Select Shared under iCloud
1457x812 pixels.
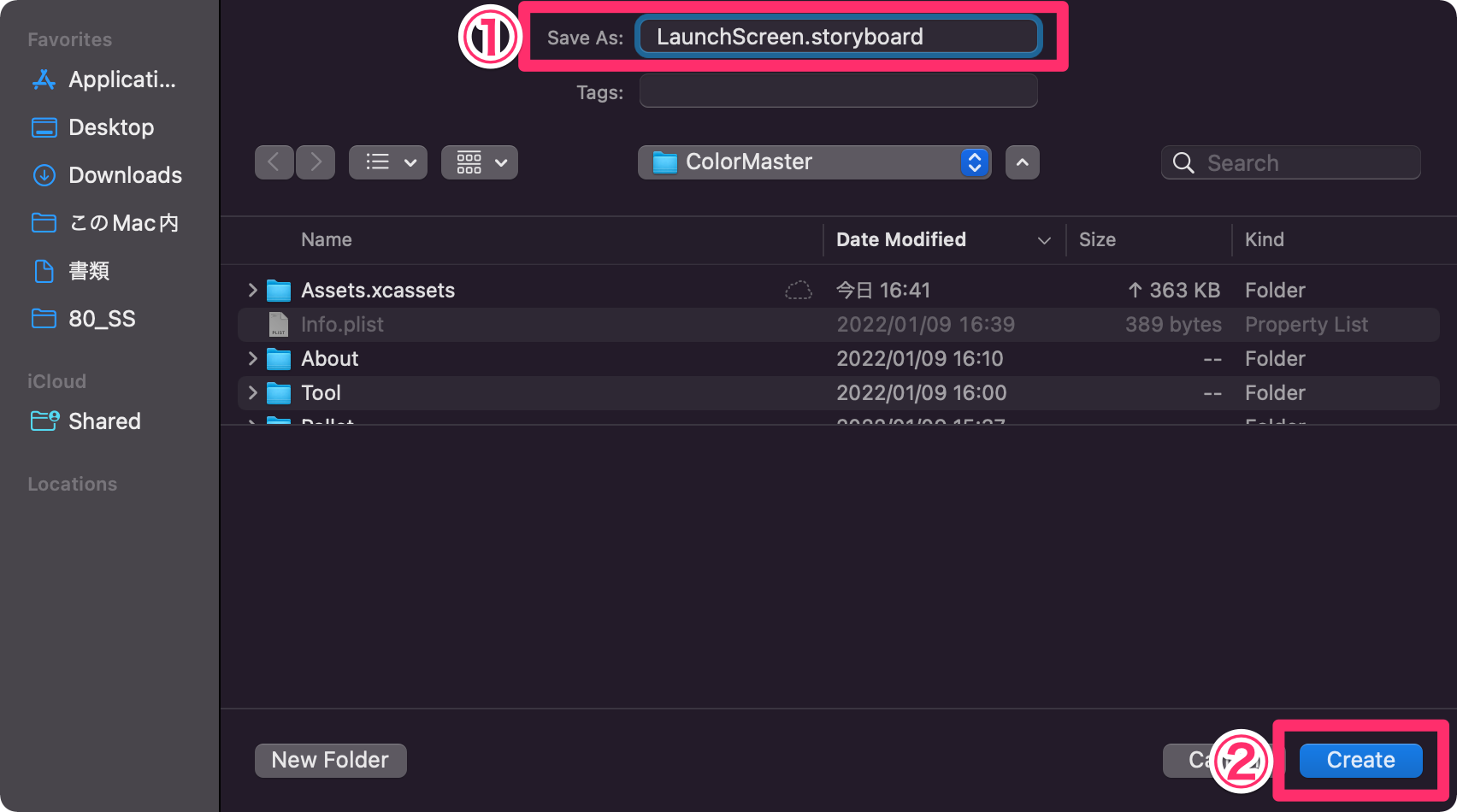click(103, 421)
